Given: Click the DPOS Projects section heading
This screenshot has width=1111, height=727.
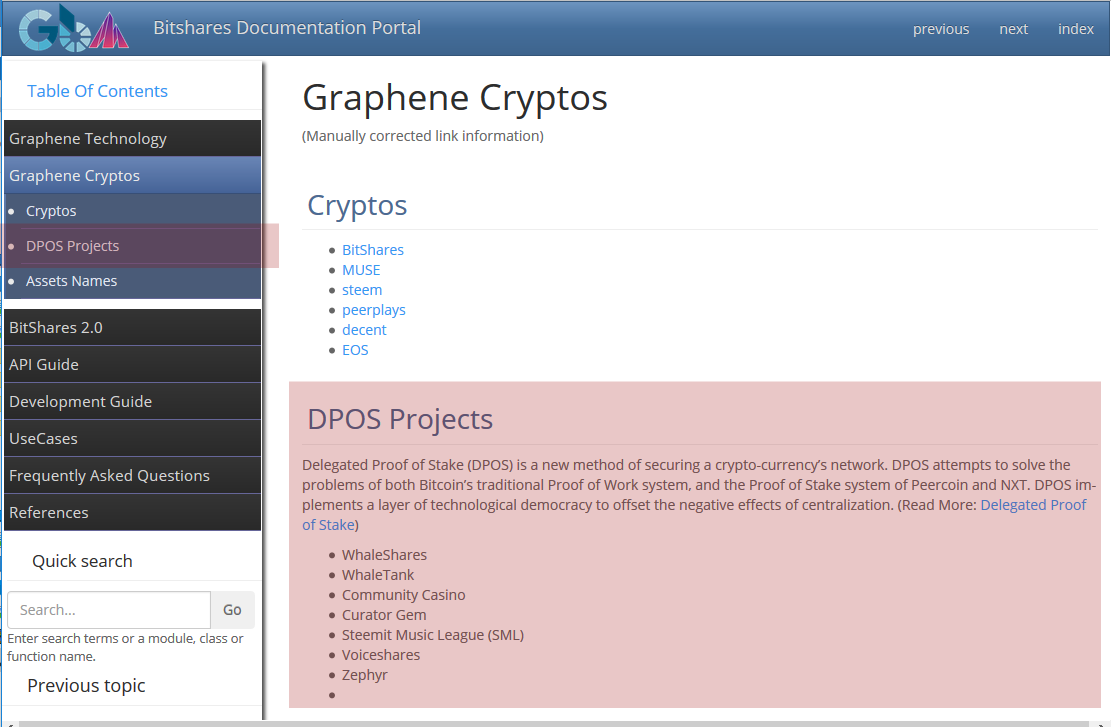Looking at the screenshot, I should click(400, 419).
